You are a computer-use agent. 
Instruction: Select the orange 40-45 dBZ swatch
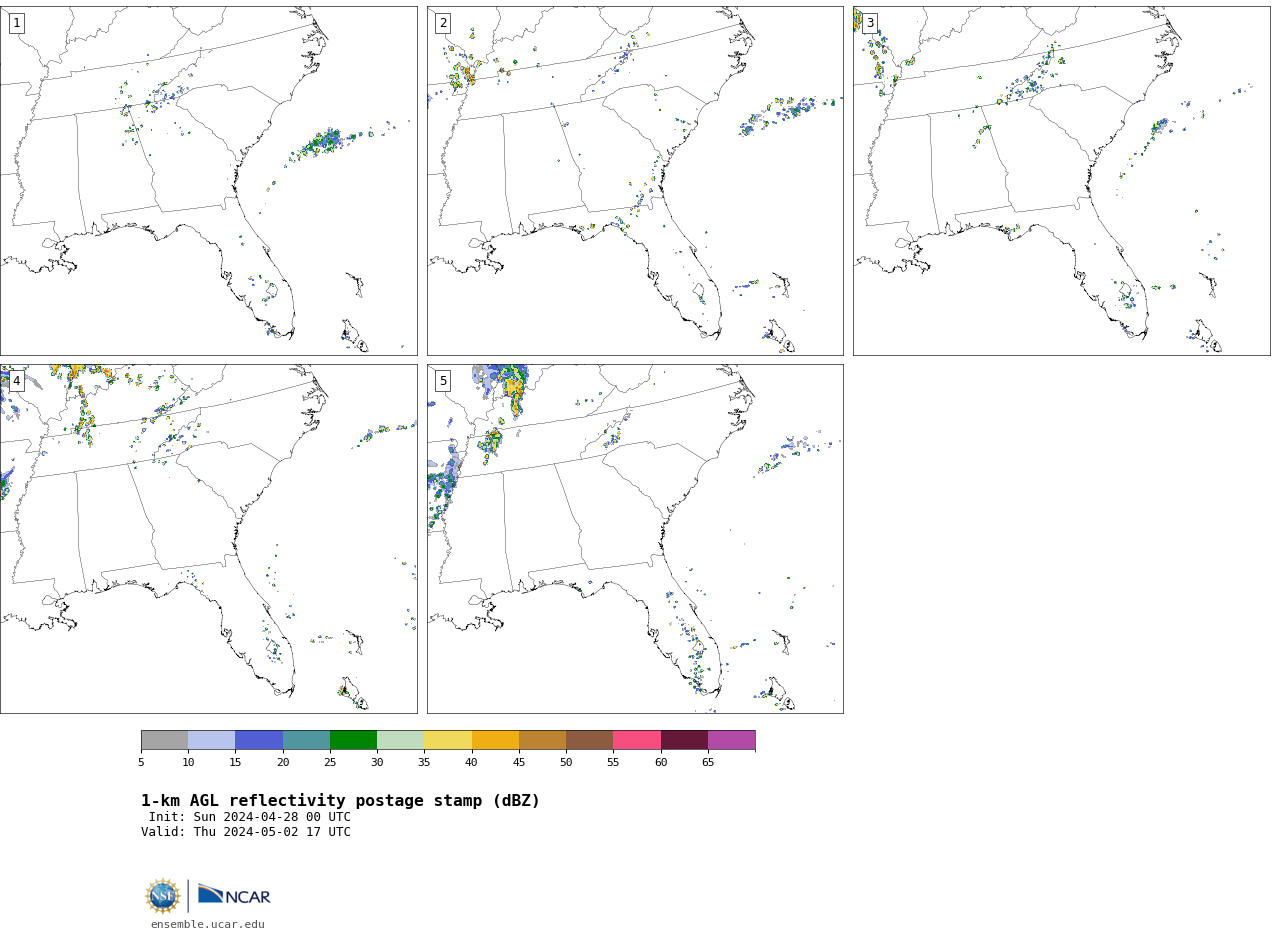tap(495, 740)
